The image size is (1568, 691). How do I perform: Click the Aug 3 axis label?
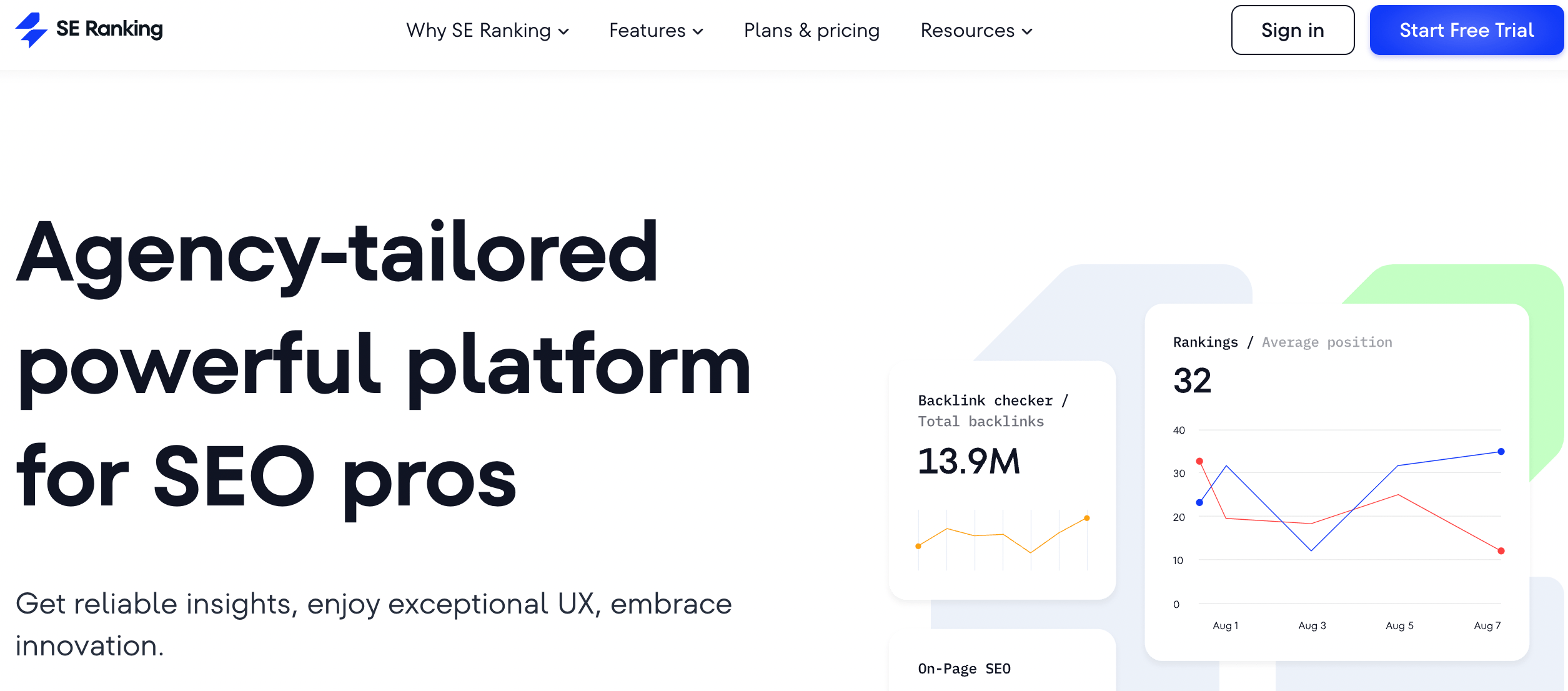(1312, 625)
